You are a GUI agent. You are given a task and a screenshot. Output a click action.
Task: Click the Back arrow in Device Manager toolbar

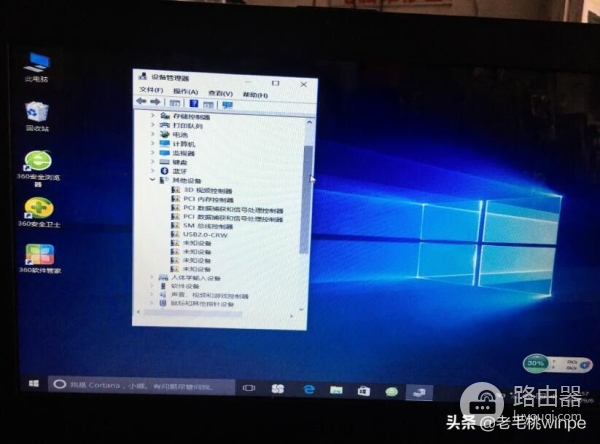pyautogui.click(x=142, y=103)
